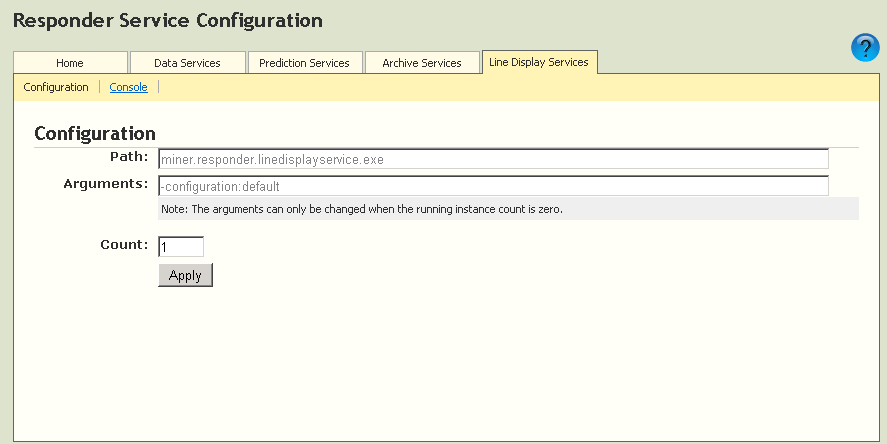
Task: Focus the Path text field
Action: (493, 159)
